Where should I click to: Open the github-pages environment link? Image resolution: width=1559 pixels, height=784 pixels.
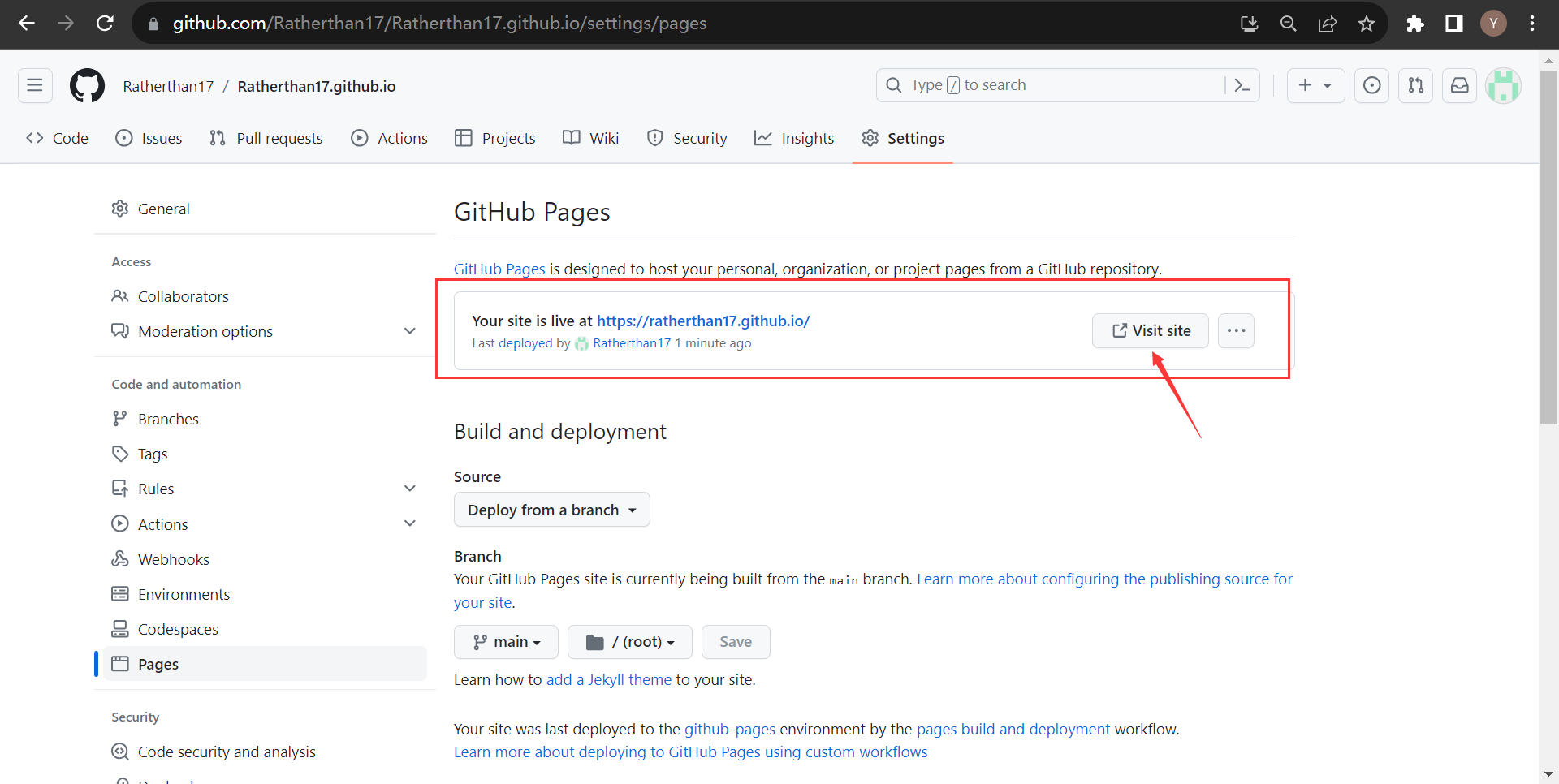(730, 729)
